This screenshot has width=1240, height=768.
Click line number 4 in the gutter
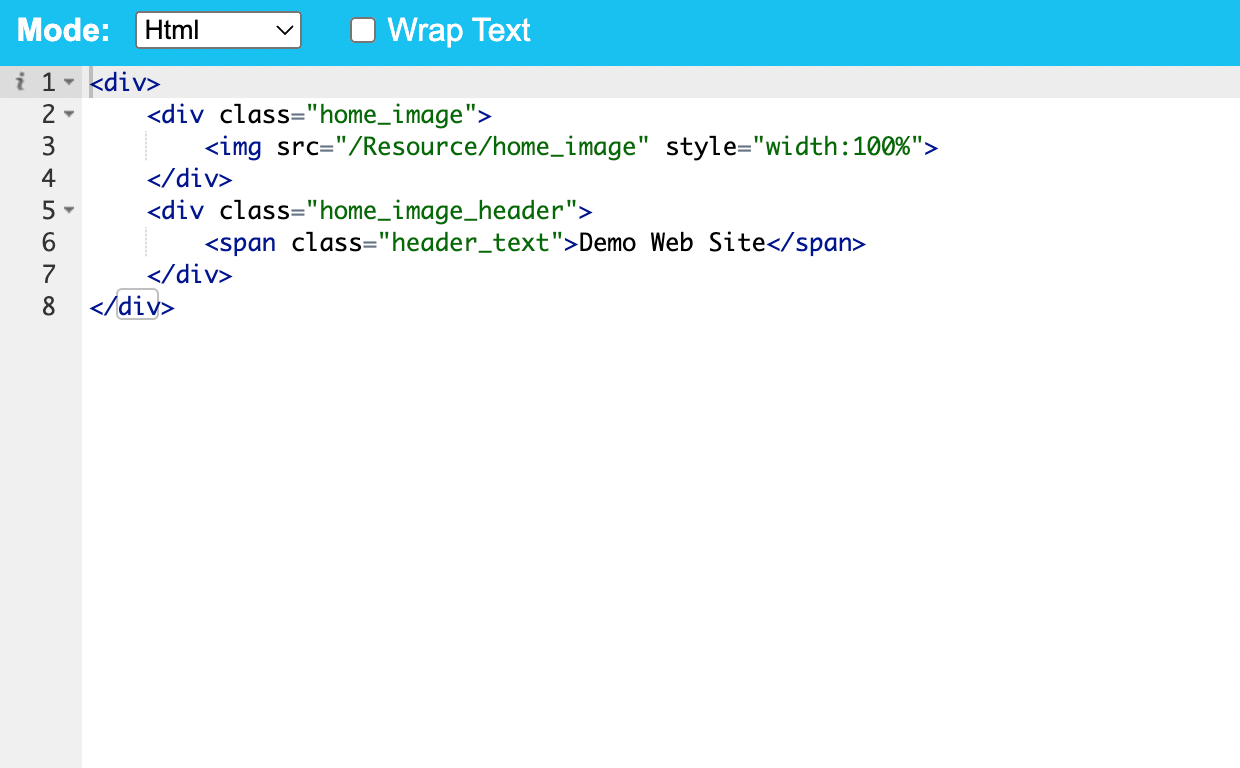pos(48,179)
